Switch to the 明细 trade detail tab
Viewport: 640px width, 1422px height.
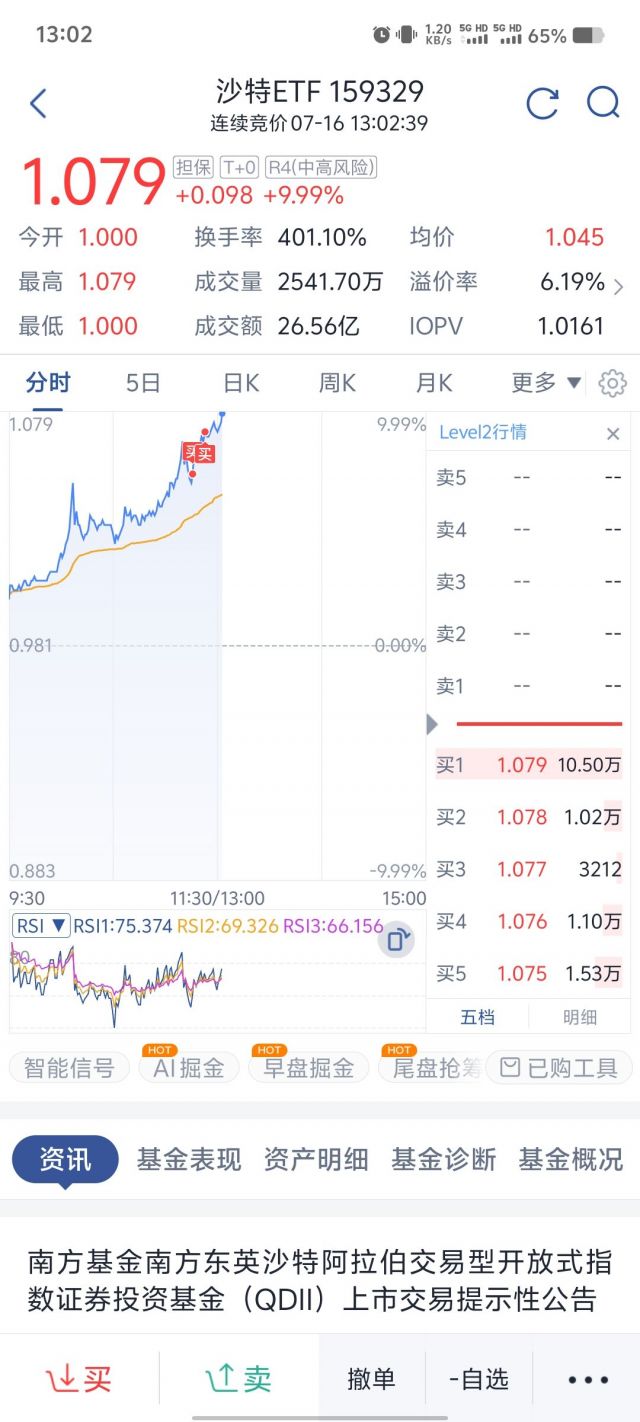point(578,1016)
